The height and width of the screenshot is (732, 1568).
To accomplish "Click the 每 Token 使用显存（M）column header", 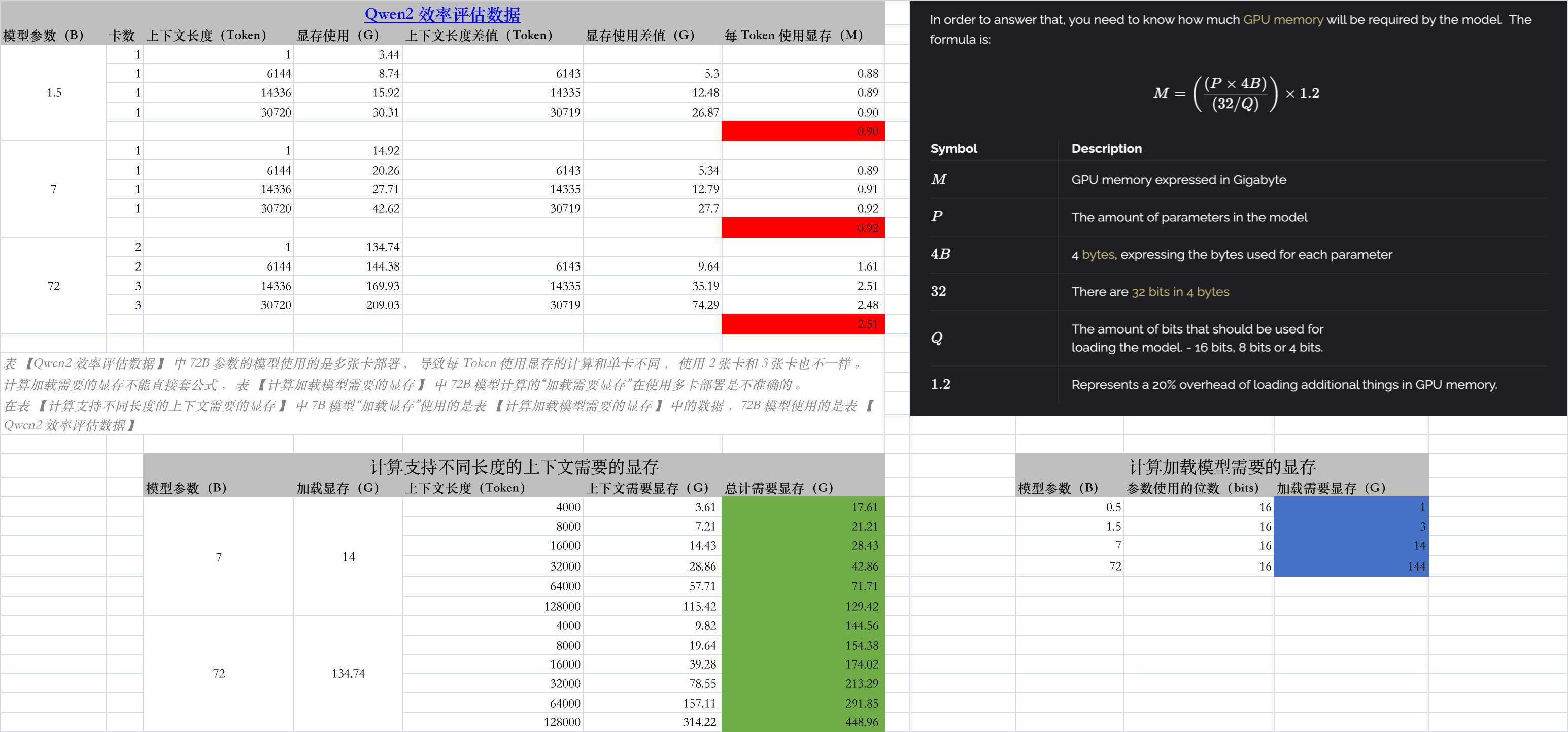I will point(794,36).
